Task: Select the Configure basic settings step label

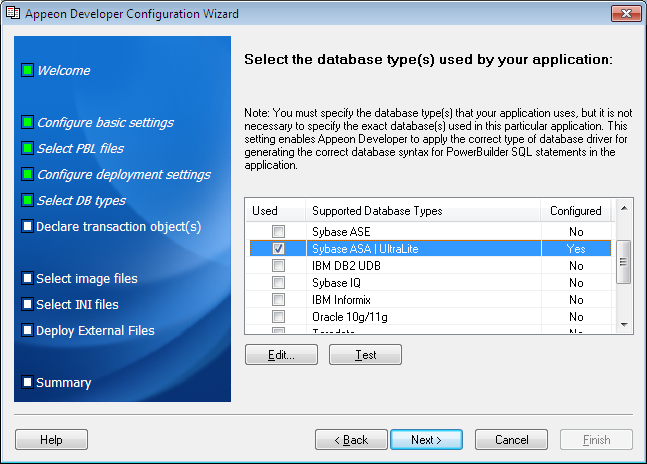Action: point(106,122)
